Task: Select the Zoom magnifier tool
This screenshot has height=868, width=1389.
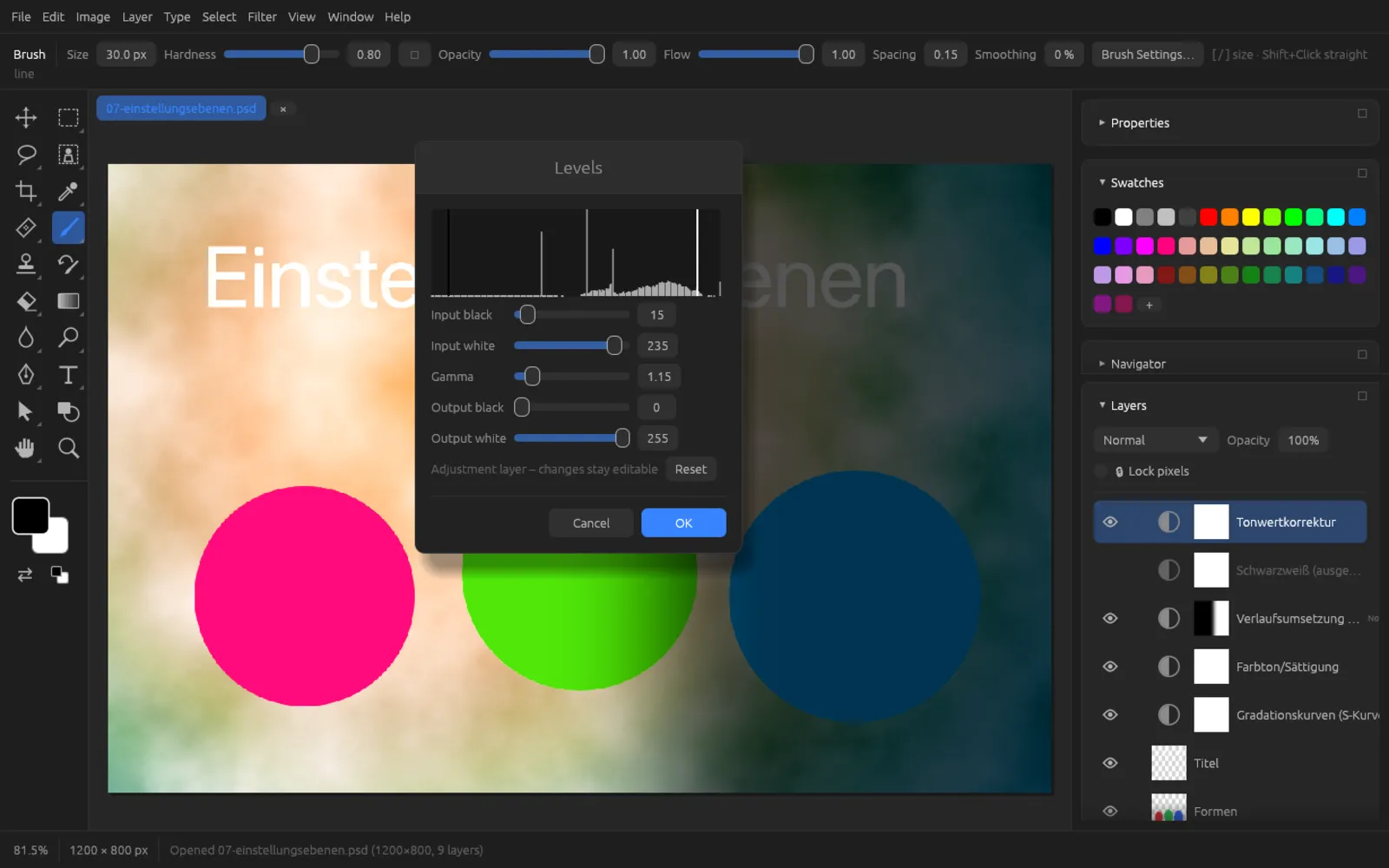Action: tap(68, 448)
